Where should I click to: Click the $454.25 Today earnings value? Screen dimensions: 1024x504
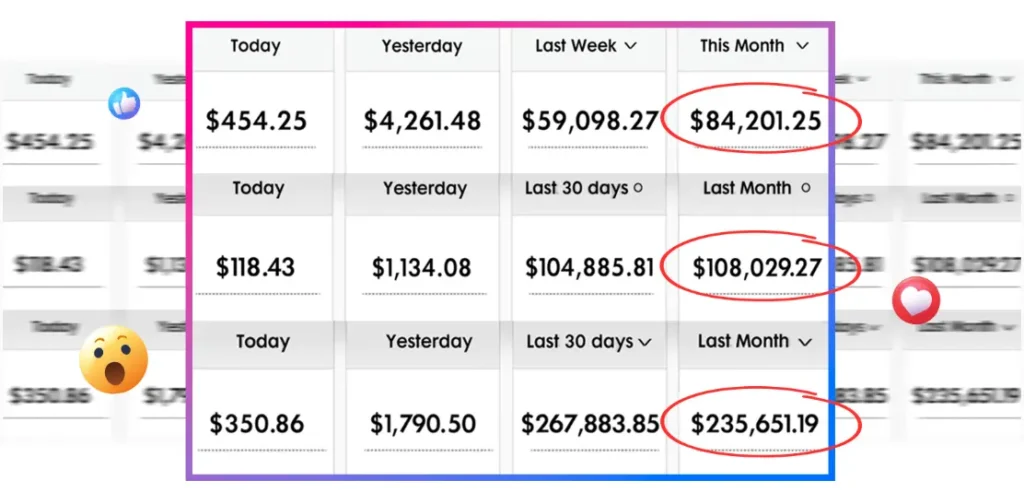pos(256,122)
